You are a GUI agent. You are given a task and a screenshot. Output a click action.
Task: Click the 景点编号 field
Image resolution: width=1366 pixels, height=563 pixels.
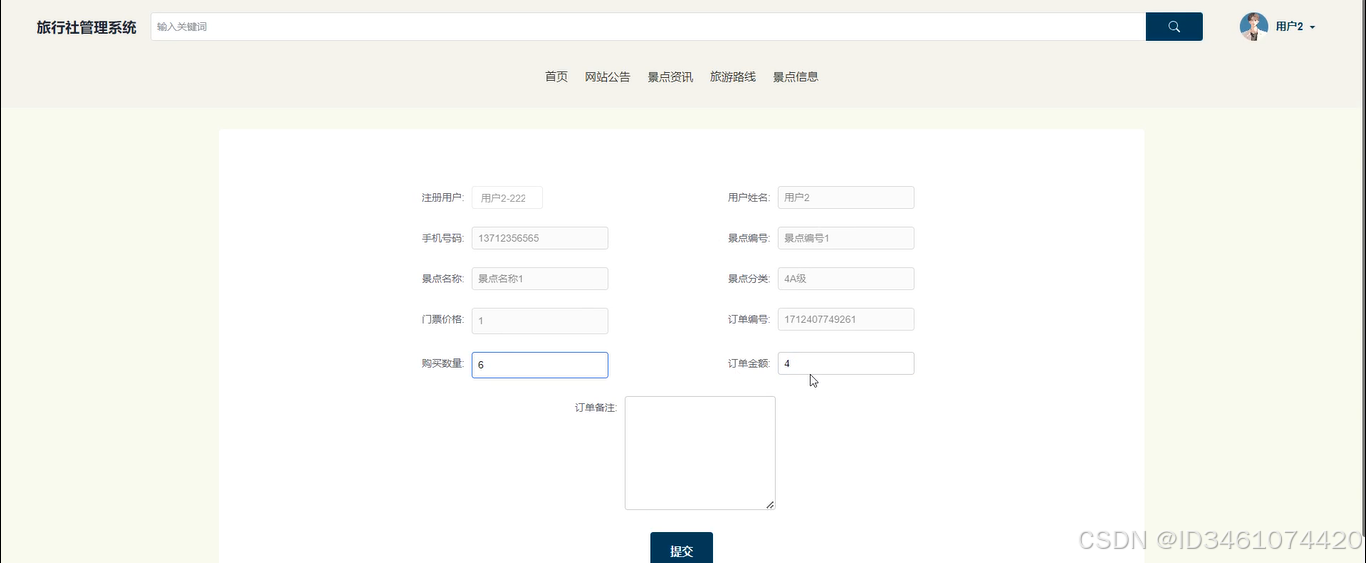tap(846, 238)
